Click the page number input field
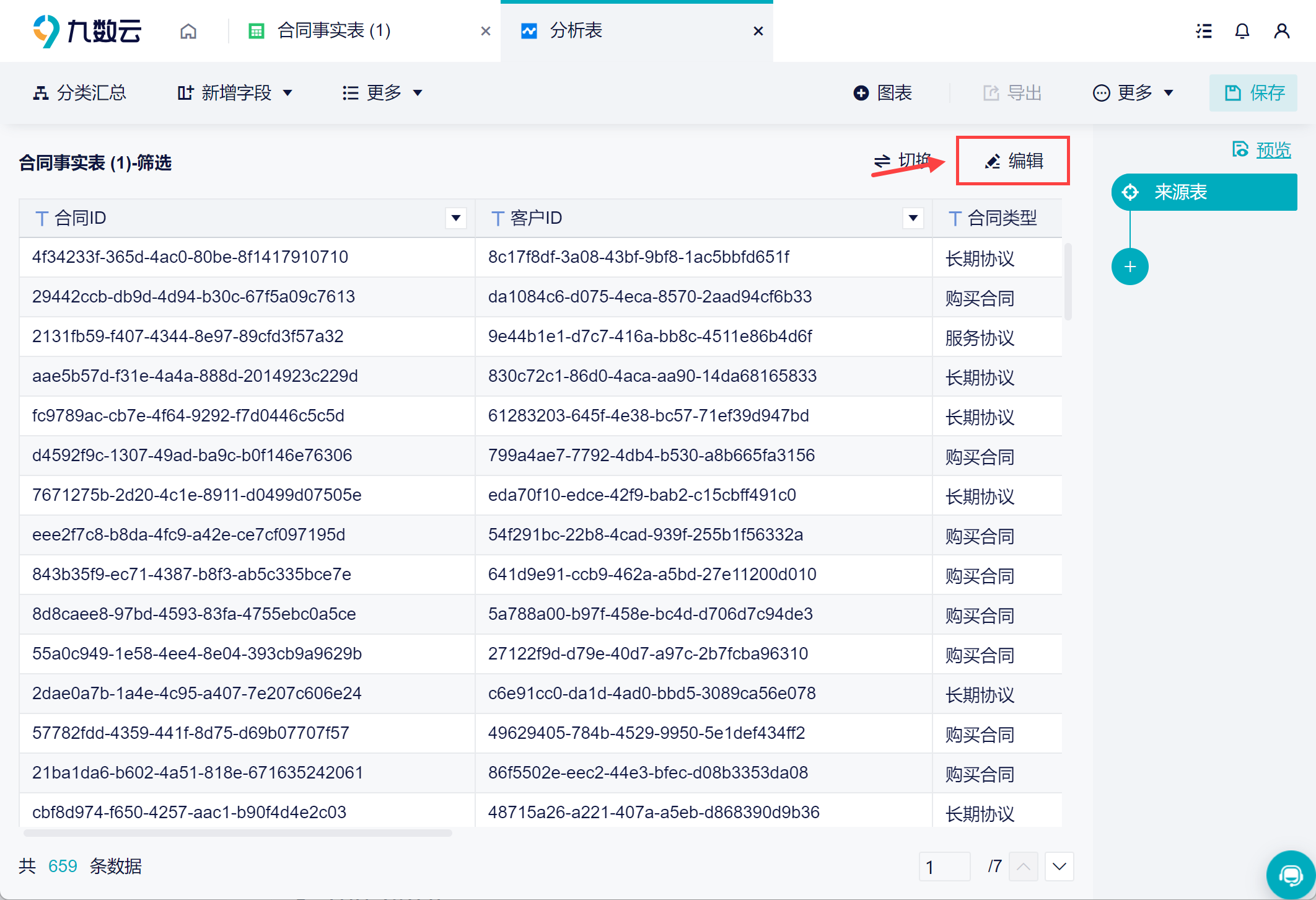 (944, 867)
